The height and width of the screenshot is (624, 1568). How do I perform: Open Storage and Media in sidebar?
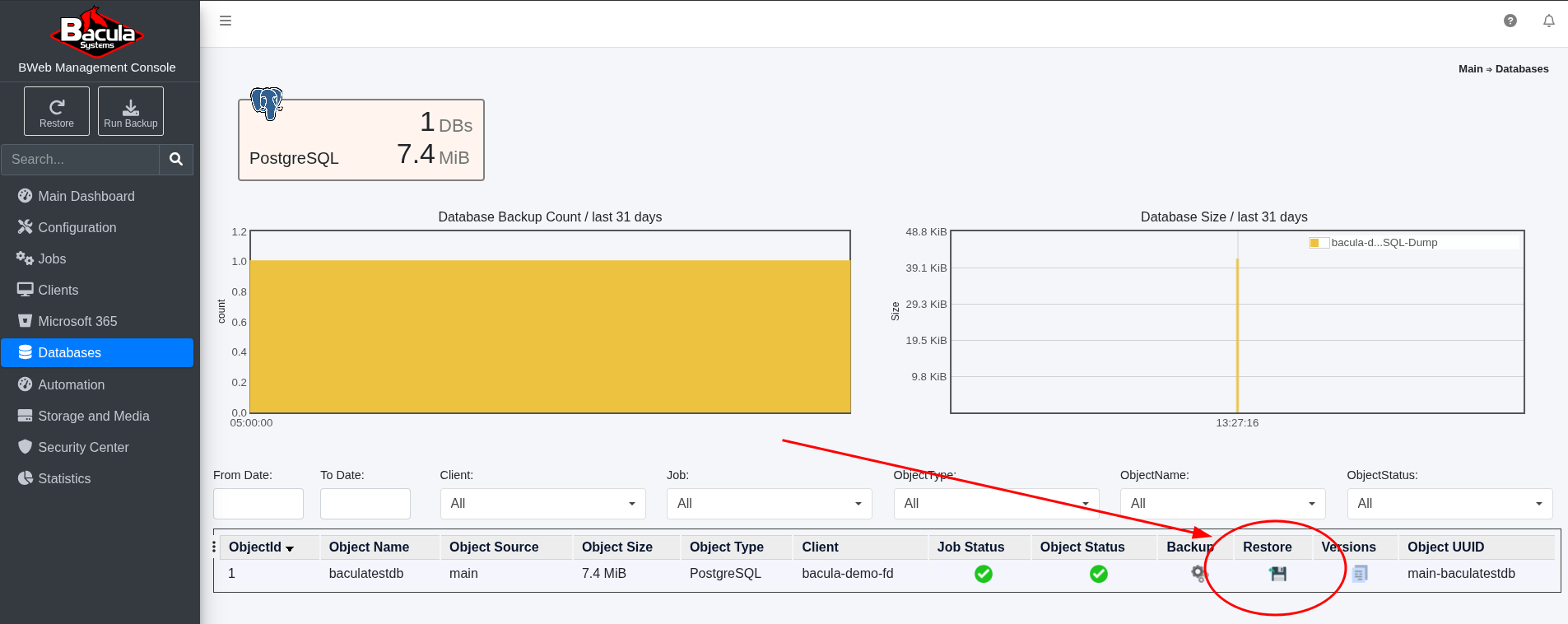pos(93,417)
